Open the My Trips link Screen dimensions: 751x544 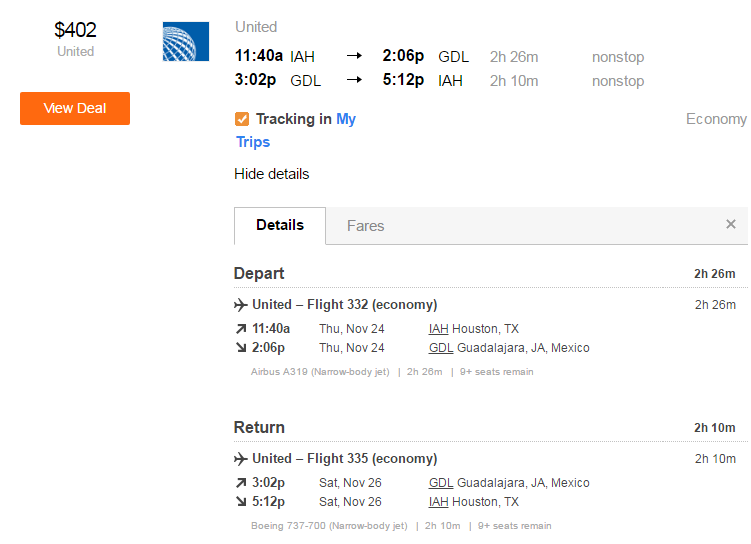click(x=296, y=130)
